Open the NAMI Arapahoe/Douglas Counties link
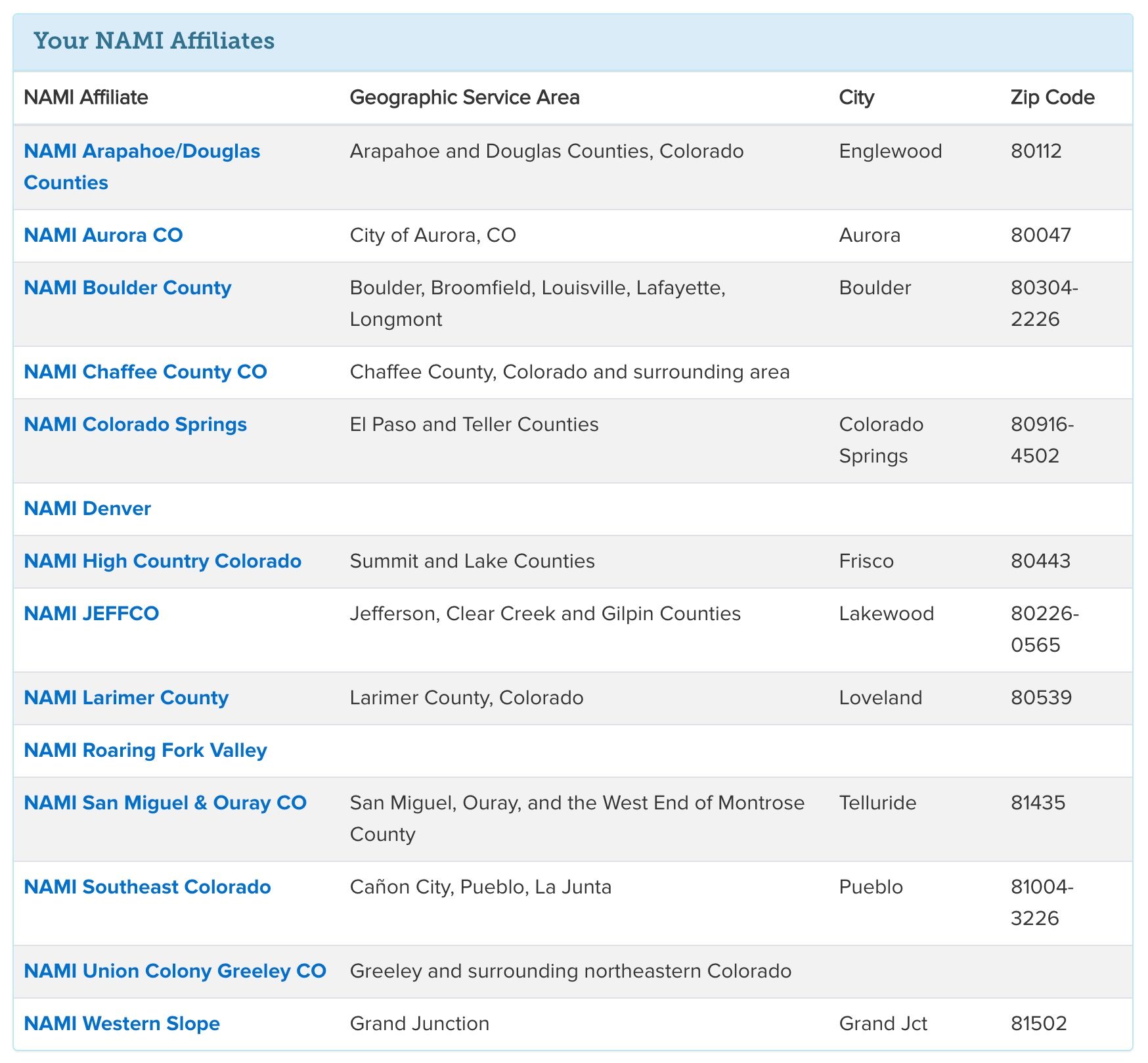 142,152
